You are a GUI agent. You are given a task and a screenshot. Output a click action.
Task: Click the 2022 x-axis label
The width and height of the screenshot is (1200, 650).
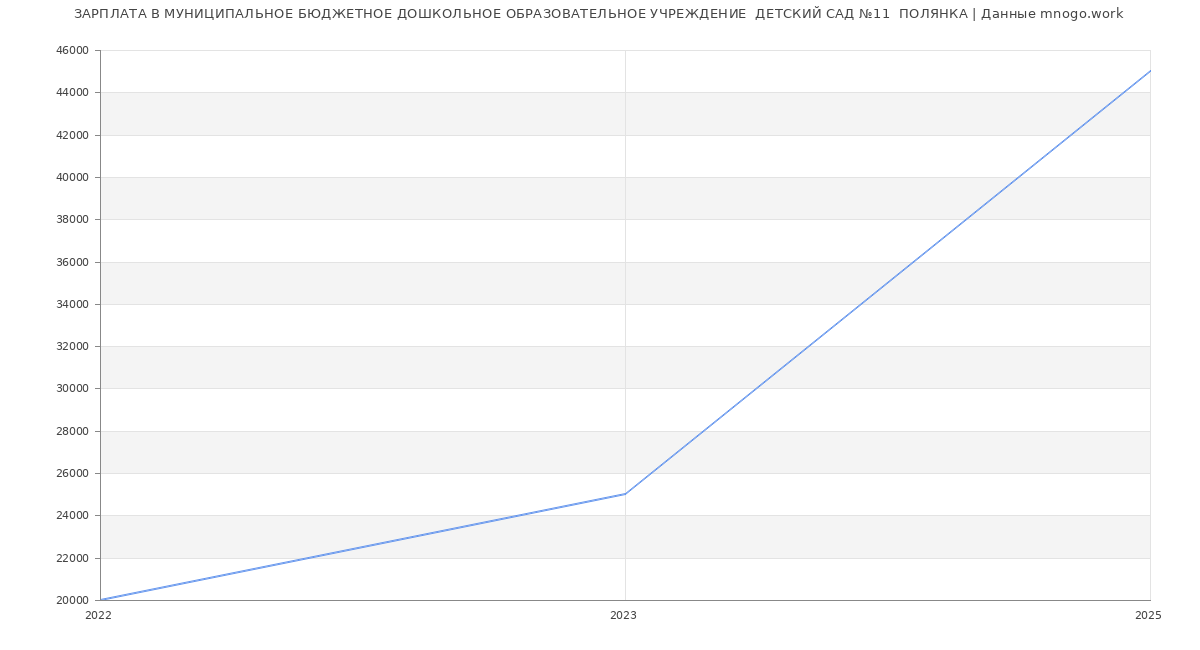[x=98, y=615]
